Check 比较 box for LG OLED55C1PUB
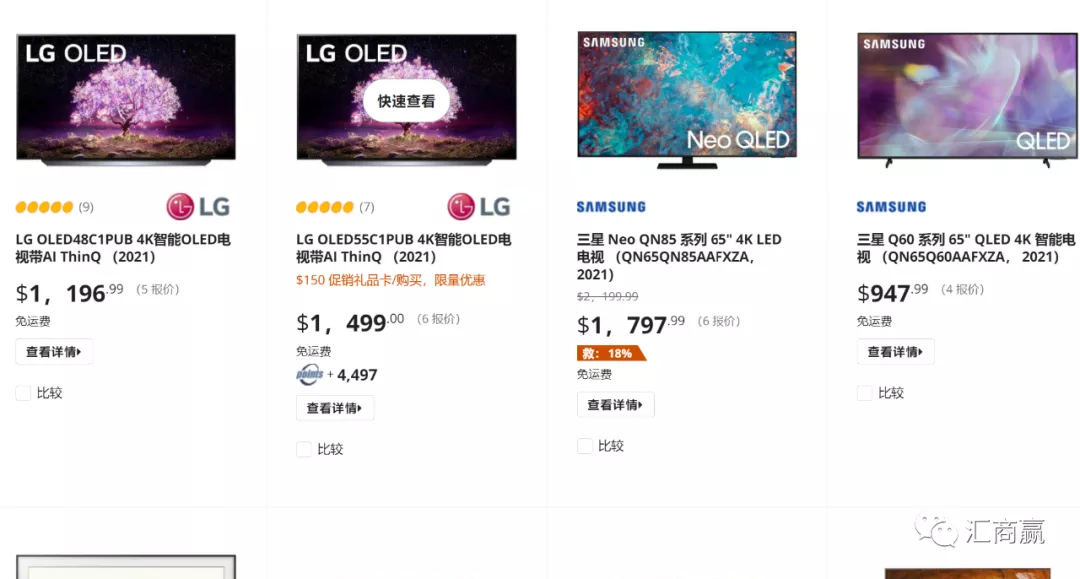Image resolution: width=1080 pixels, height=579 pixels. click(x=304, y=449)
